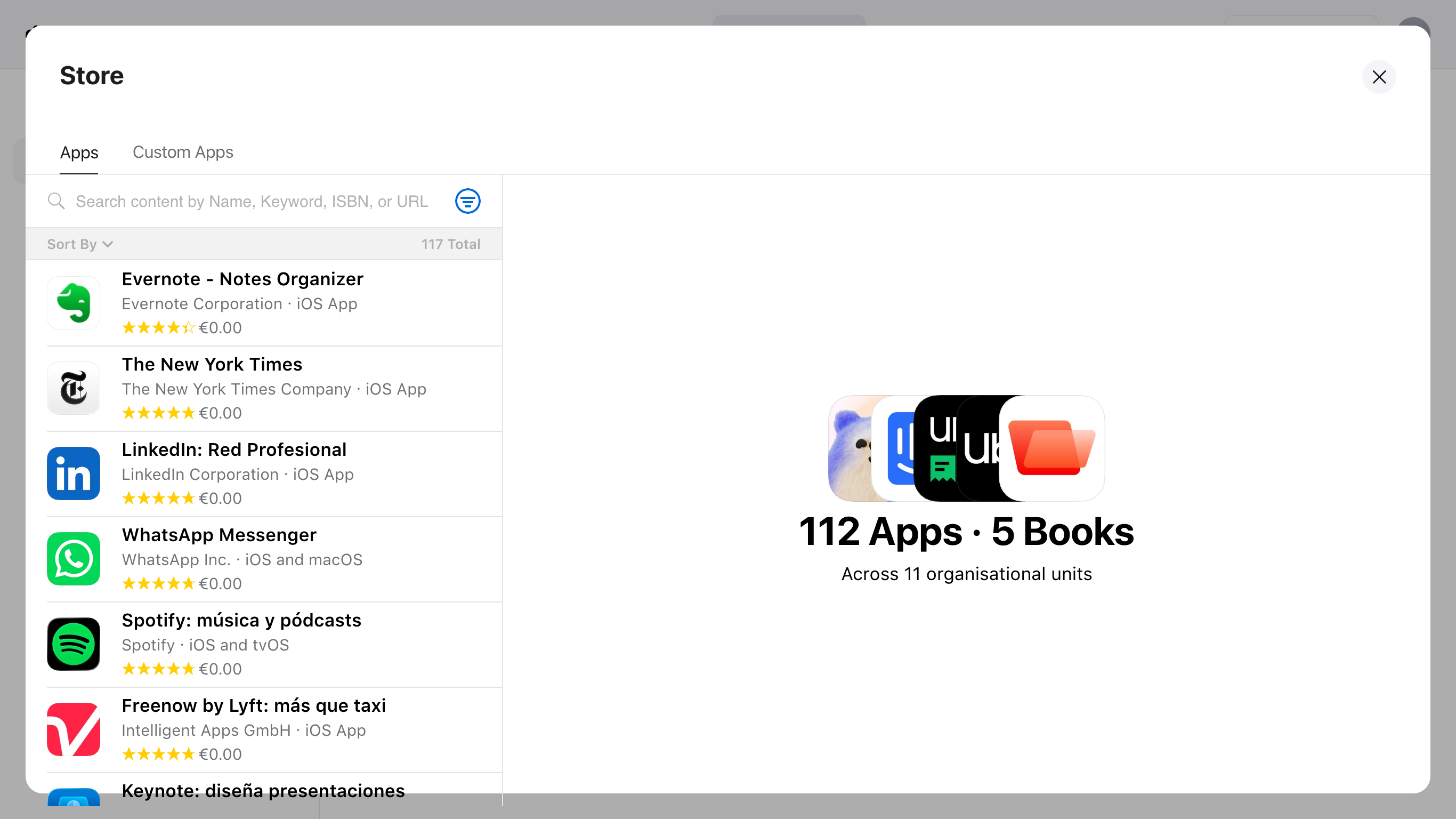Switch to the Apps tab
This screenshot has height=819, width=1456.
[79, 152]
